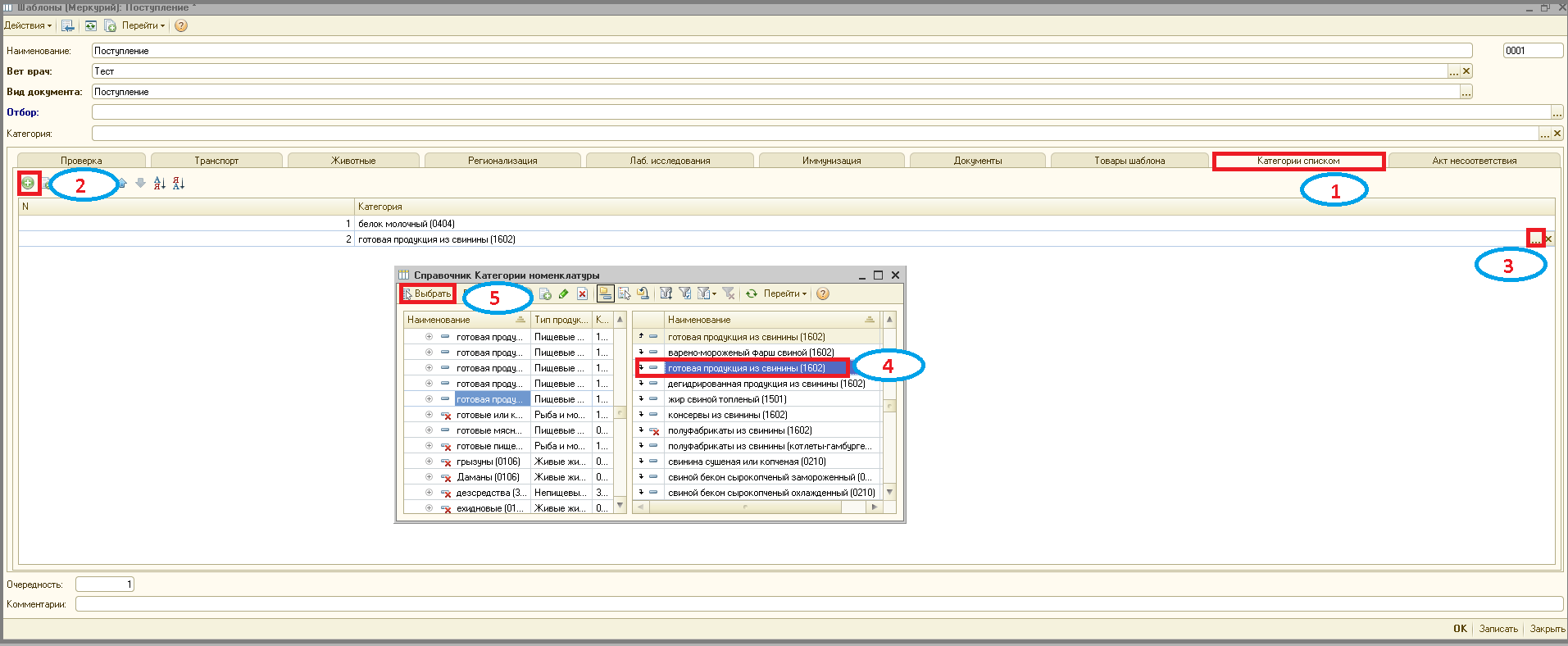Open selection button of Вид документа field
1568x646 pixels.
[x=1466, y=92]
